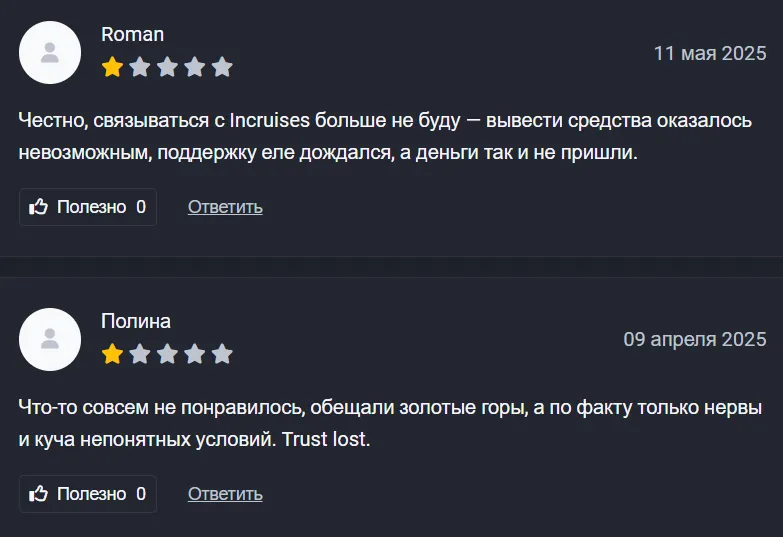Select the second star in Полина's rating
Image resolution: width=783 pixels, height=537 pixels.
pos(140,354)
